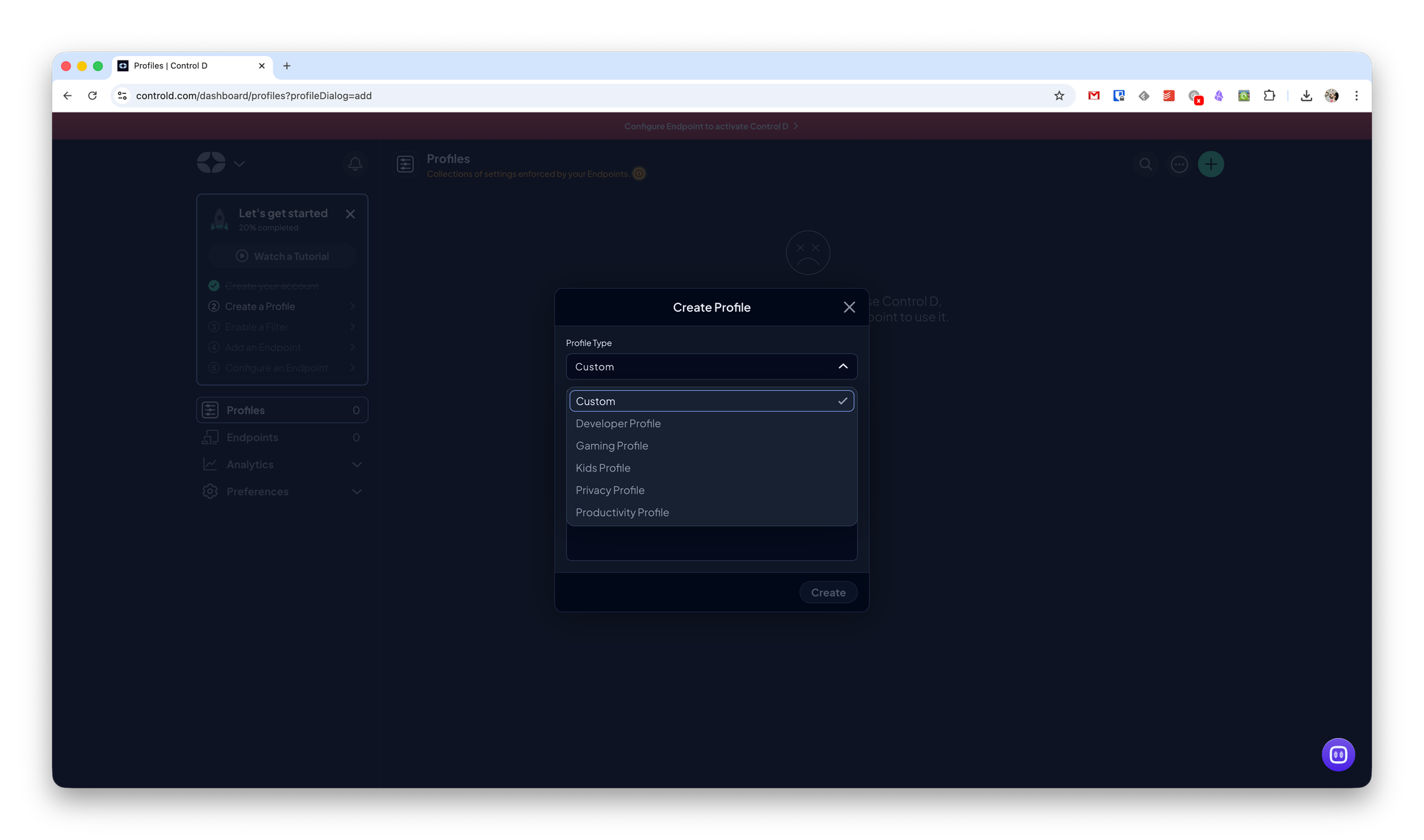The height and width of the screenshot is (840, 1424).
Task: Choose Kids Profile from the list
Action: click(603, 468)
